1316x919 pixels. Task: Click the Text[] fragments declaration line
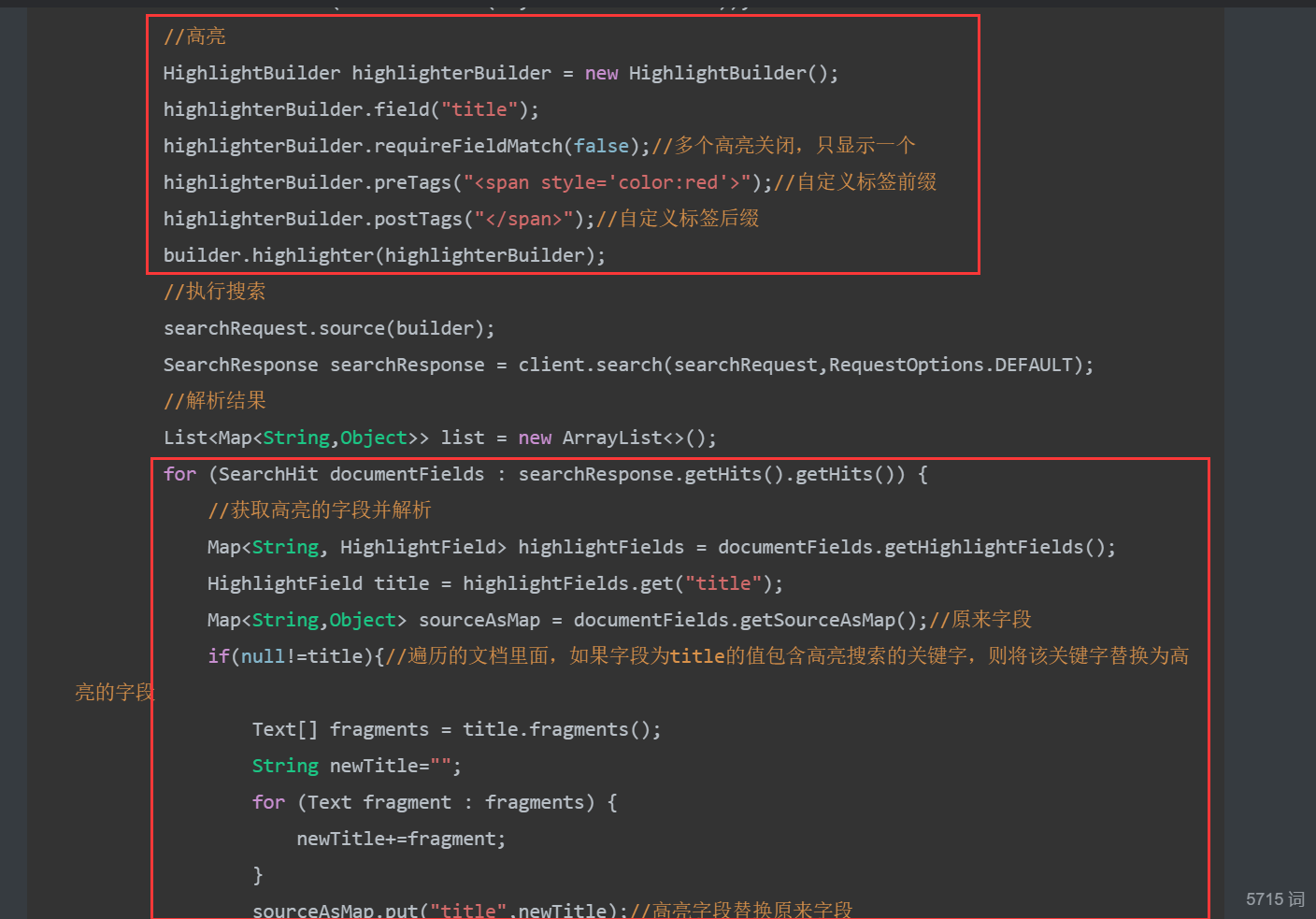click(x=456, y=729)
